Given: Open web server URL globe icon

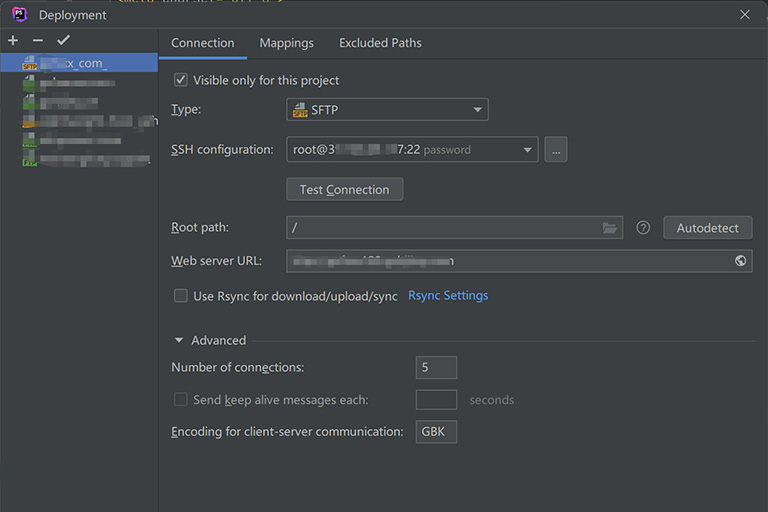Looking at the screenshot, I should (x=740, y=261).
